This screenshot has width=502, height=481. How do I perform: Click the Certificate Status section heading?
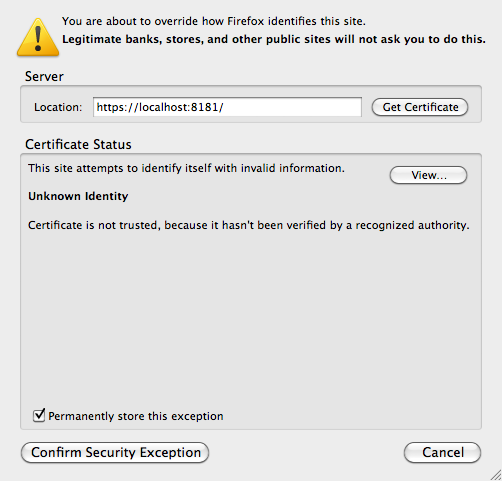click(x=78, y=144)
